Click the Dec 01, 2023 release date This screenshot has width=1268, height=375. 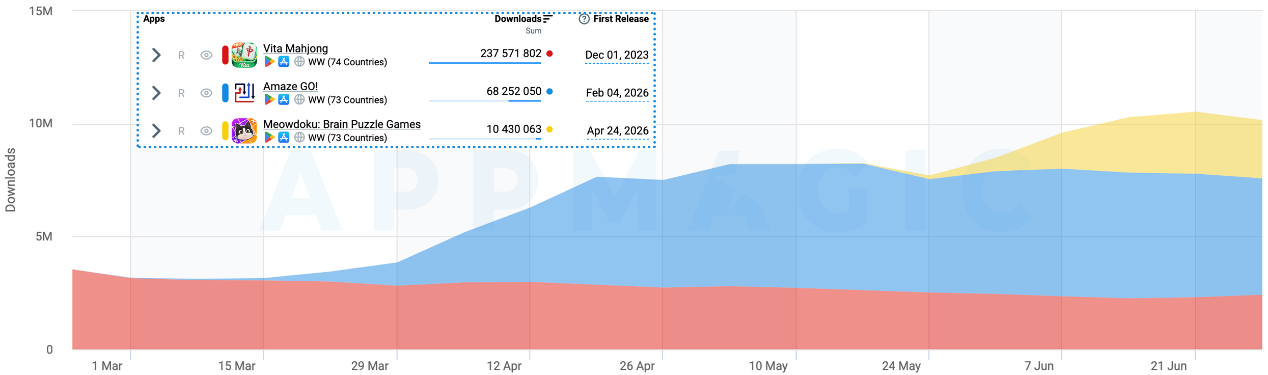[617, 55]
